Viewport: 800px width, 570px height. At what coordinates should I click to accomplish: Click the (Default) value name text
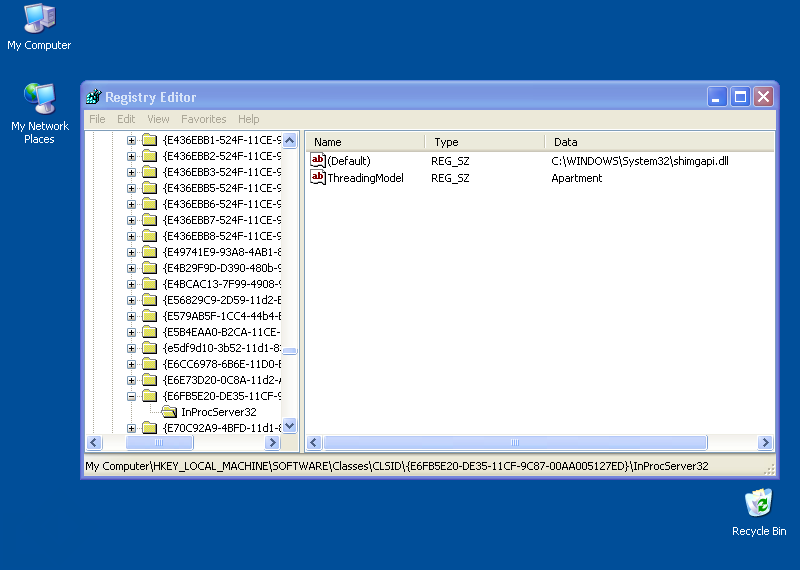click(349, 161)
